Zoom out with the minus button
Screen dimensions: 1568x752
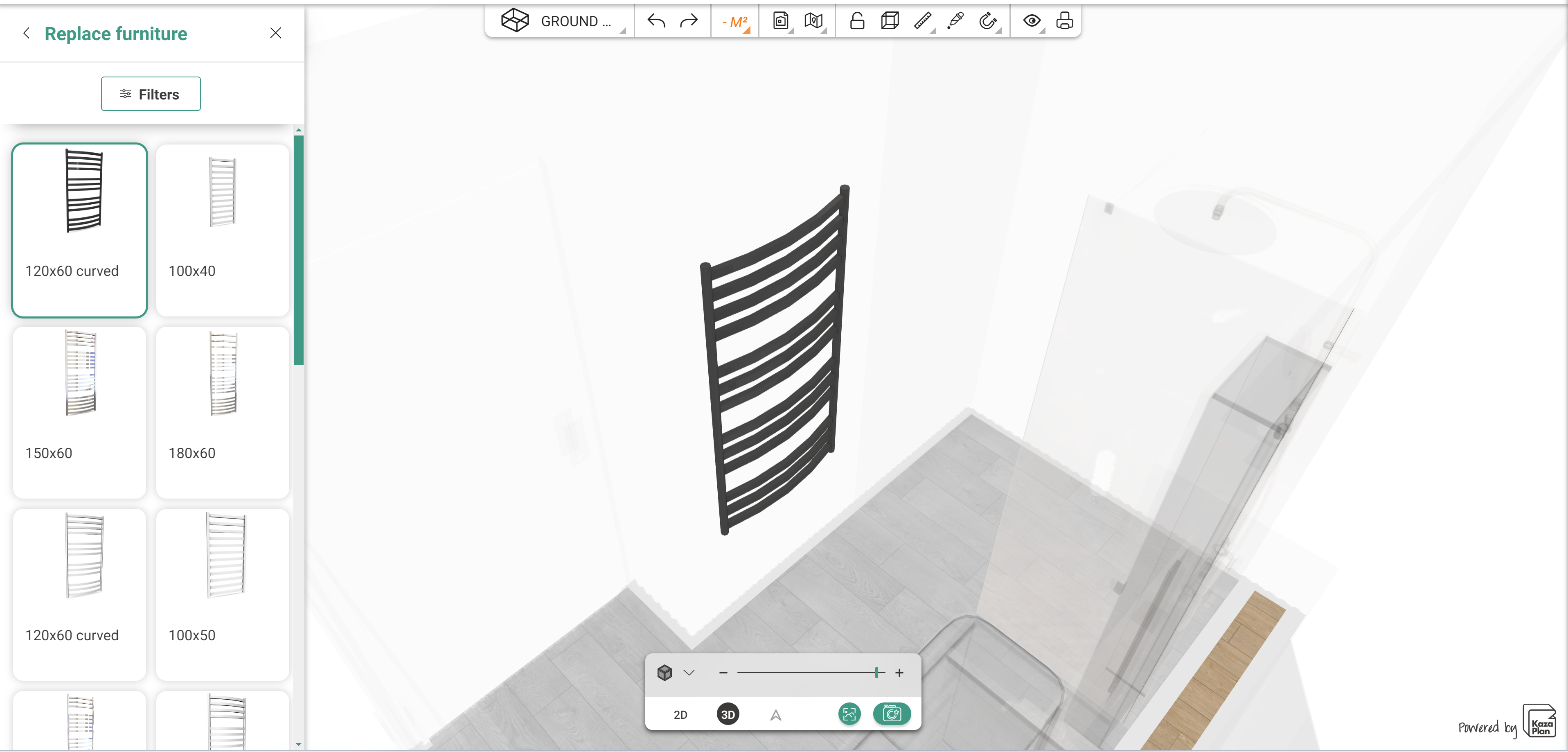(x=723, y=673)
